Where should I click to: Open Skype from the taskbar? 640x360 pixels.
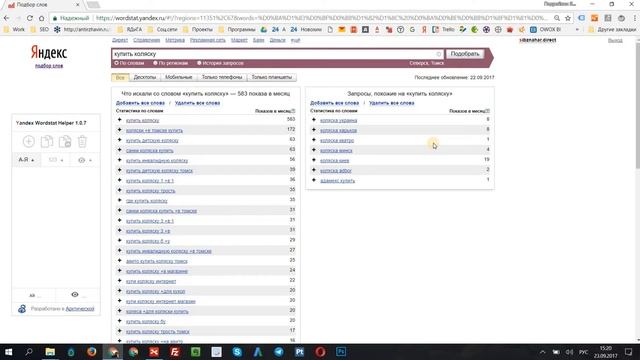pos(237,351)
